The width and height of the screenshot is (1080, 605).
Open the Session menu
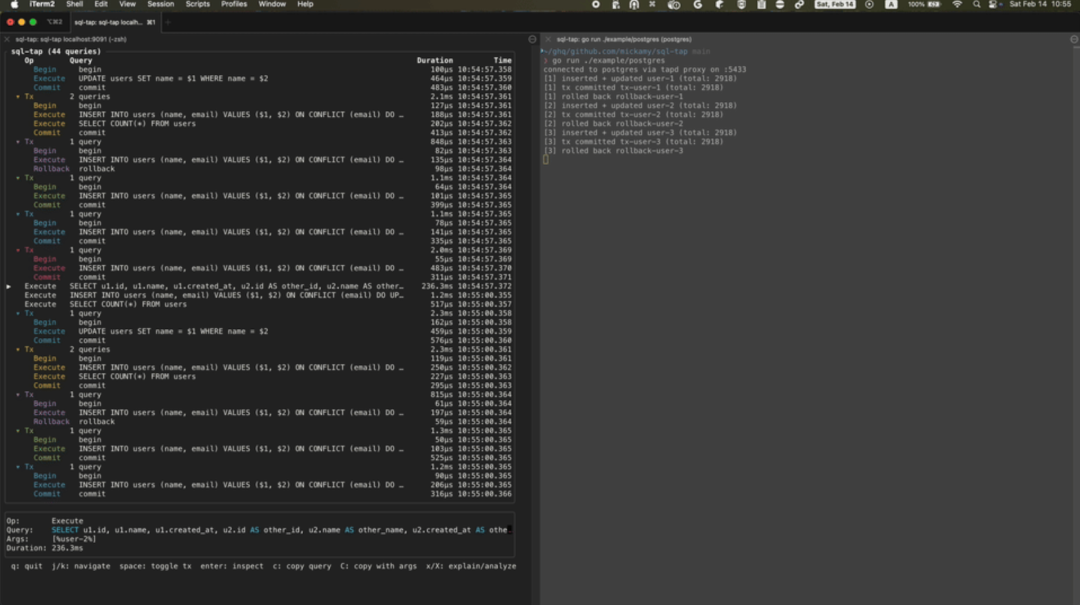pos(160,5)
